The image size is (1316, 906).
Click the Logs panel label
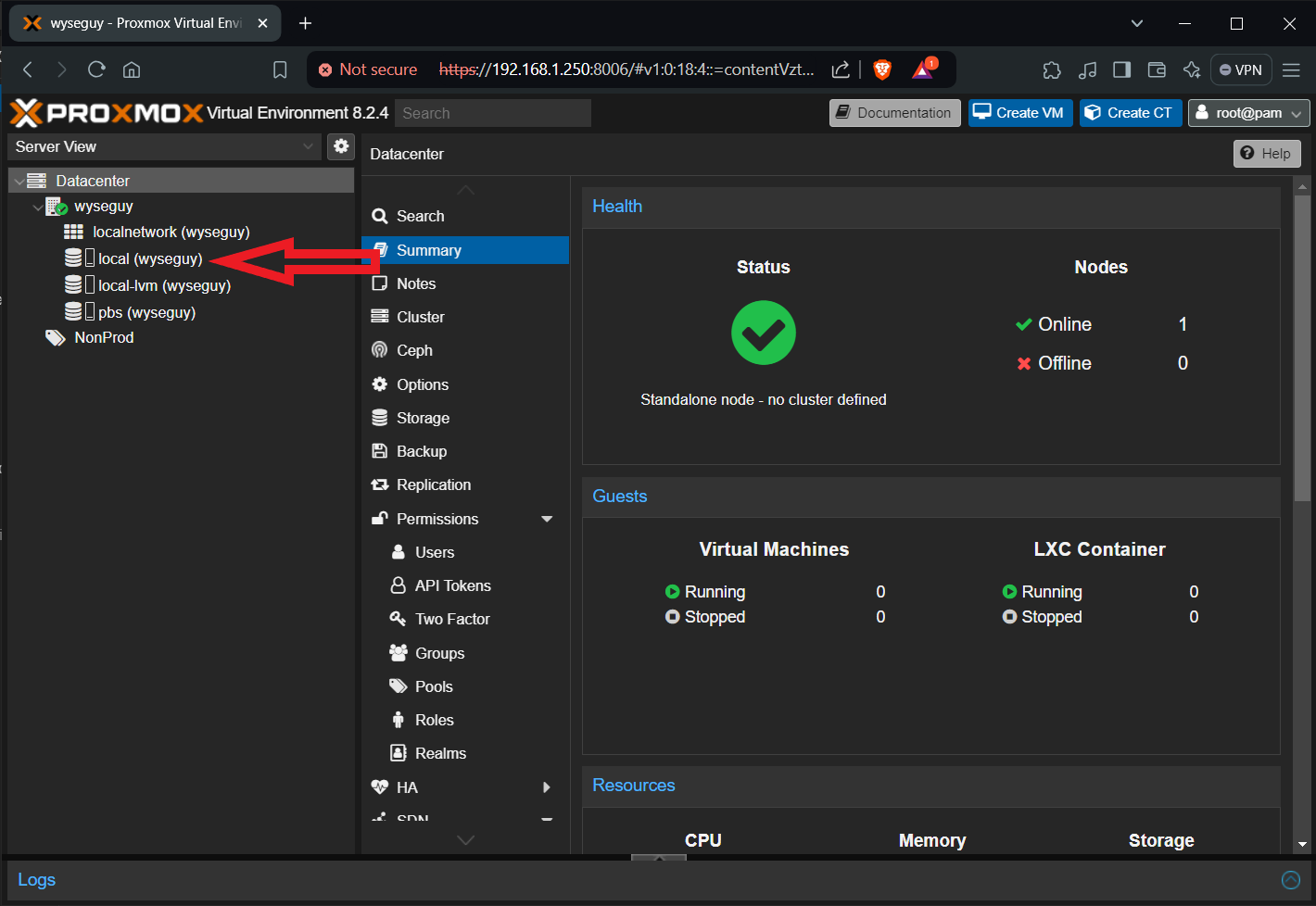click(x=37, y=880)
